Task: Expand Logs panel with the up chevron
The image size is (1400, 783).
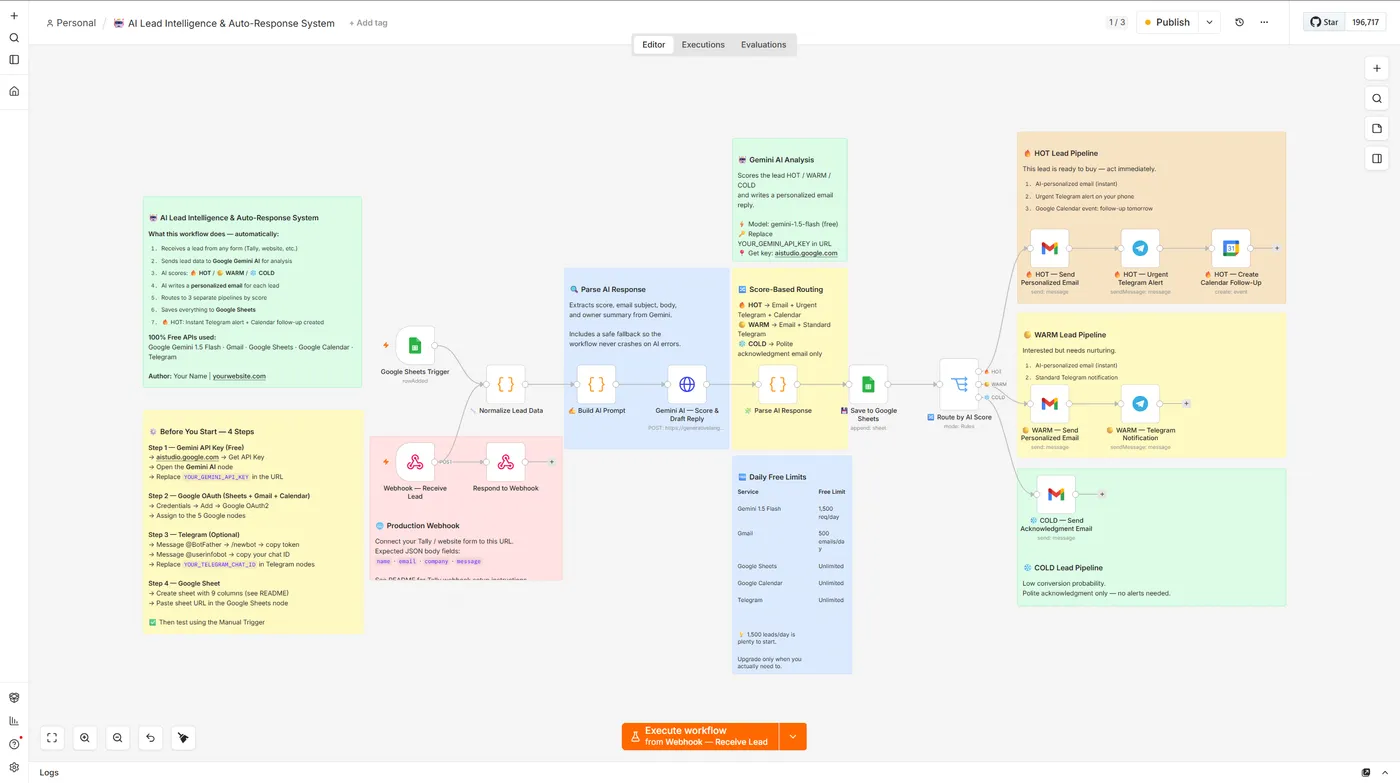Action: (1384, 772)
